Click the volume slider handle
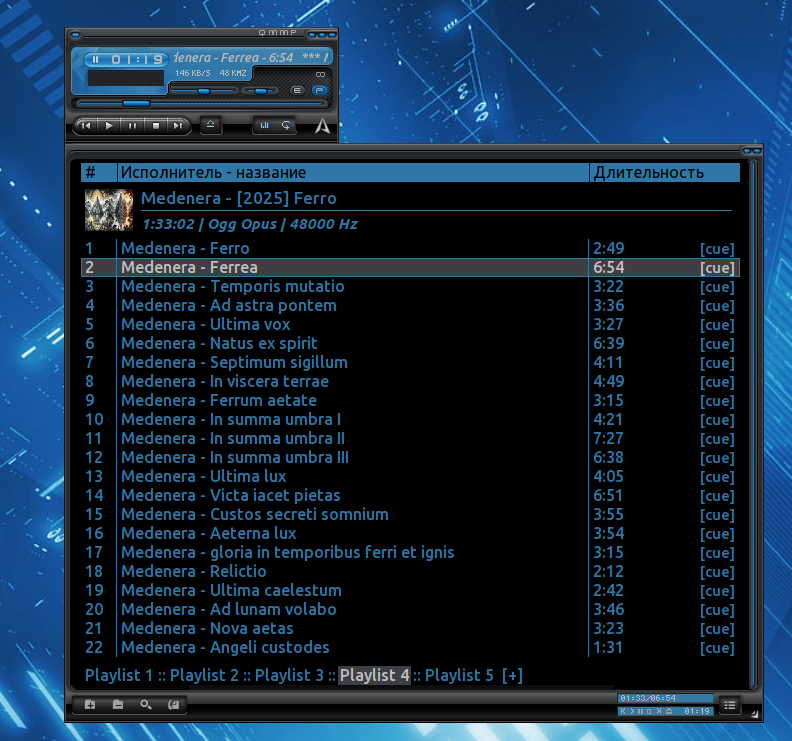 coord(204,90)
